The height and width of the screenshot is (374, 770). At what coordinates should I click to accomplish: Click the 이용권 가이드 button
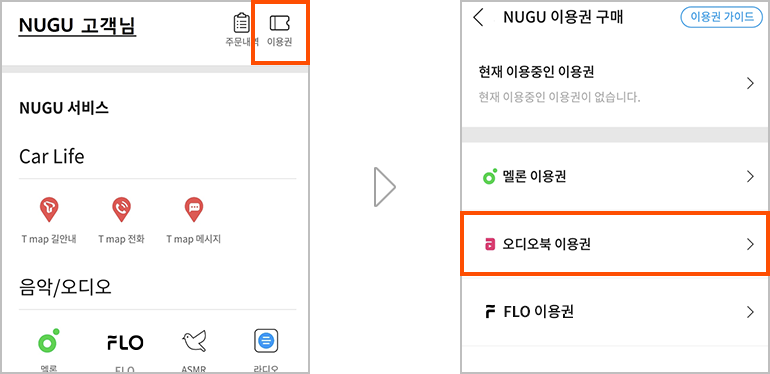tap(721, 17)
